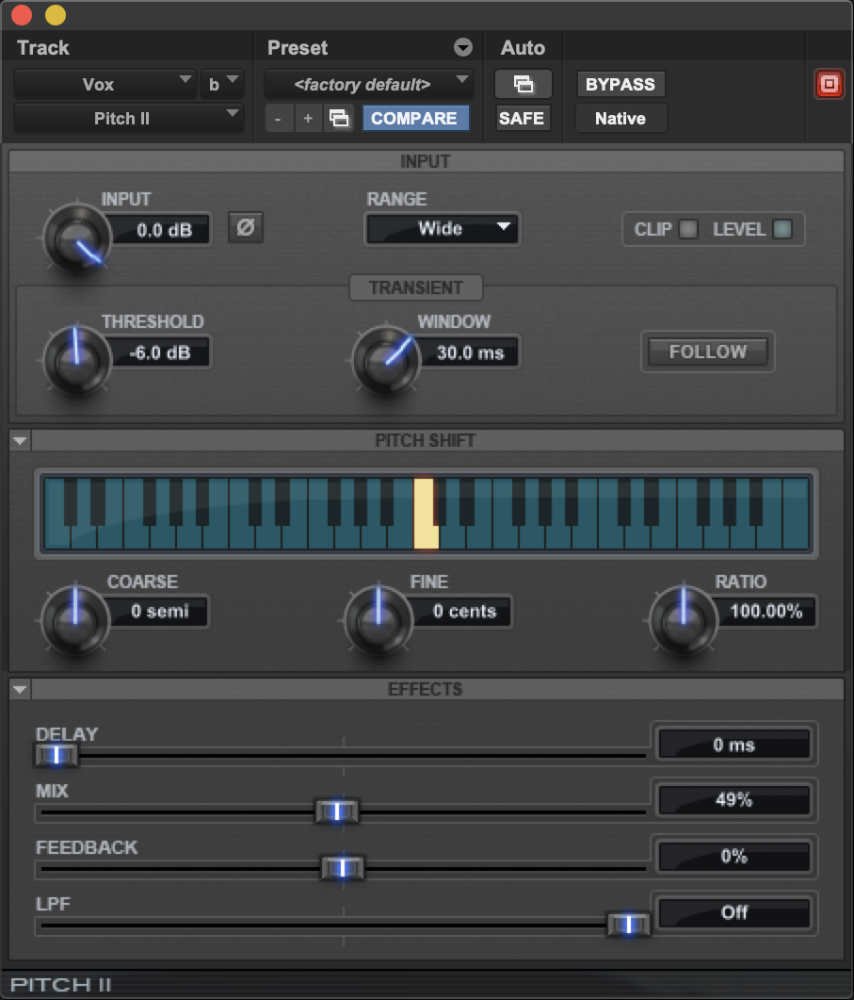
Task: Activate the FOLLOW button
Action: (707, 352)
